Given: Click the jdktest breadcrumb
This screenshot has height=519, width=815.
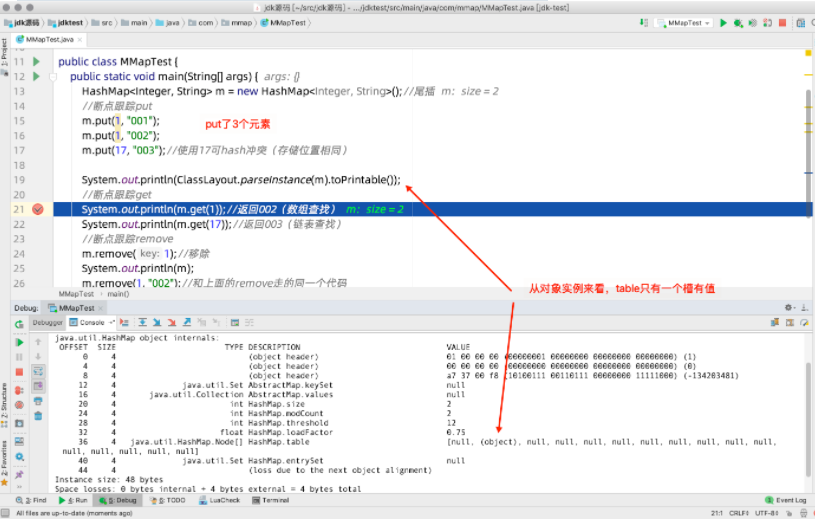Looking at the screenshot, I should point(65,23).
